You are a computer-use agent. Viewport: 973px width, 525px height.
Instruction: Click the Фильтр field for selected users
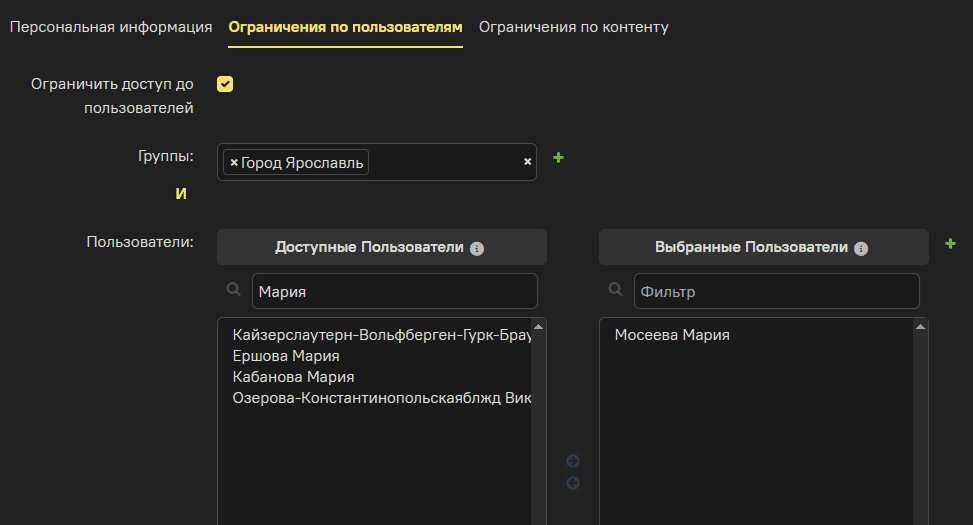775,292
